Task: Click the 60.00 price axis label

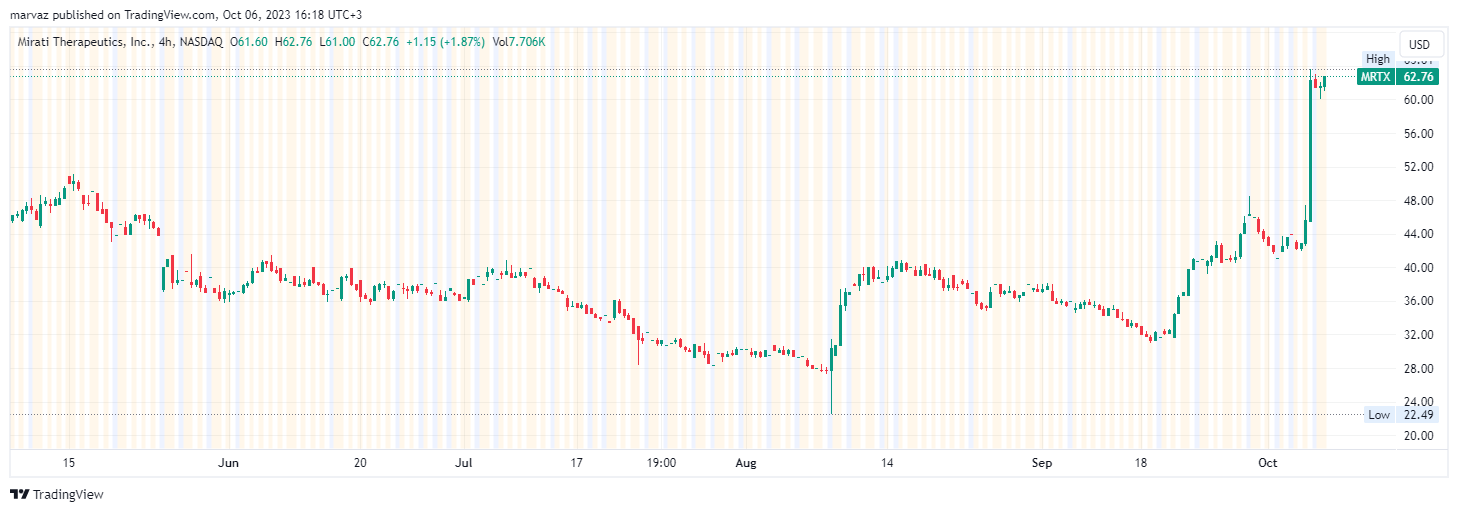Action: [1419, 100]
